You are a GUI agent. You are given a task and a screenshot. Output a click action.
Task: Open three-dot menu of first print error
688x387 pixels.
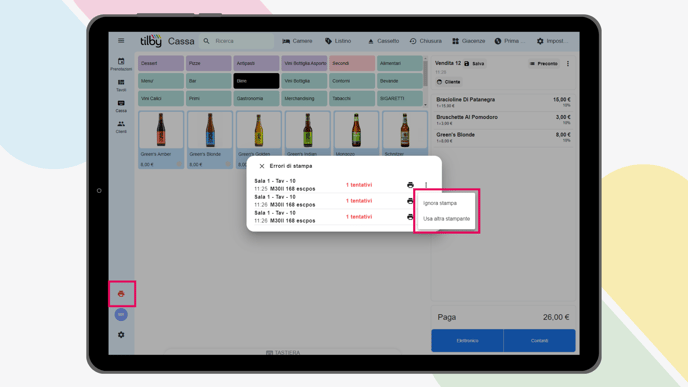tap(426, 185)
